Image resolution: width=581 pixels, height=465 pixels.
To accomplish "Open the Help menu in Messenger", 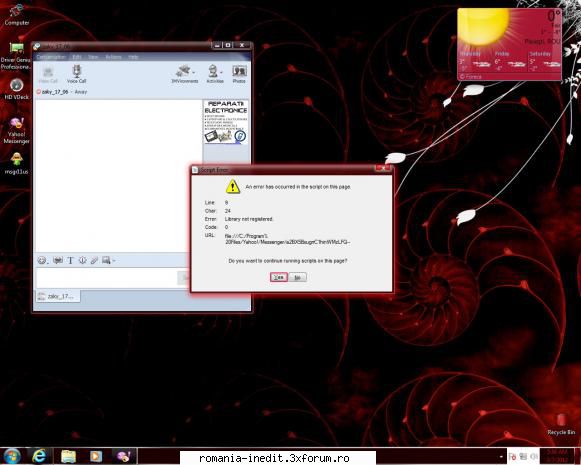I will tap(133, 57).
